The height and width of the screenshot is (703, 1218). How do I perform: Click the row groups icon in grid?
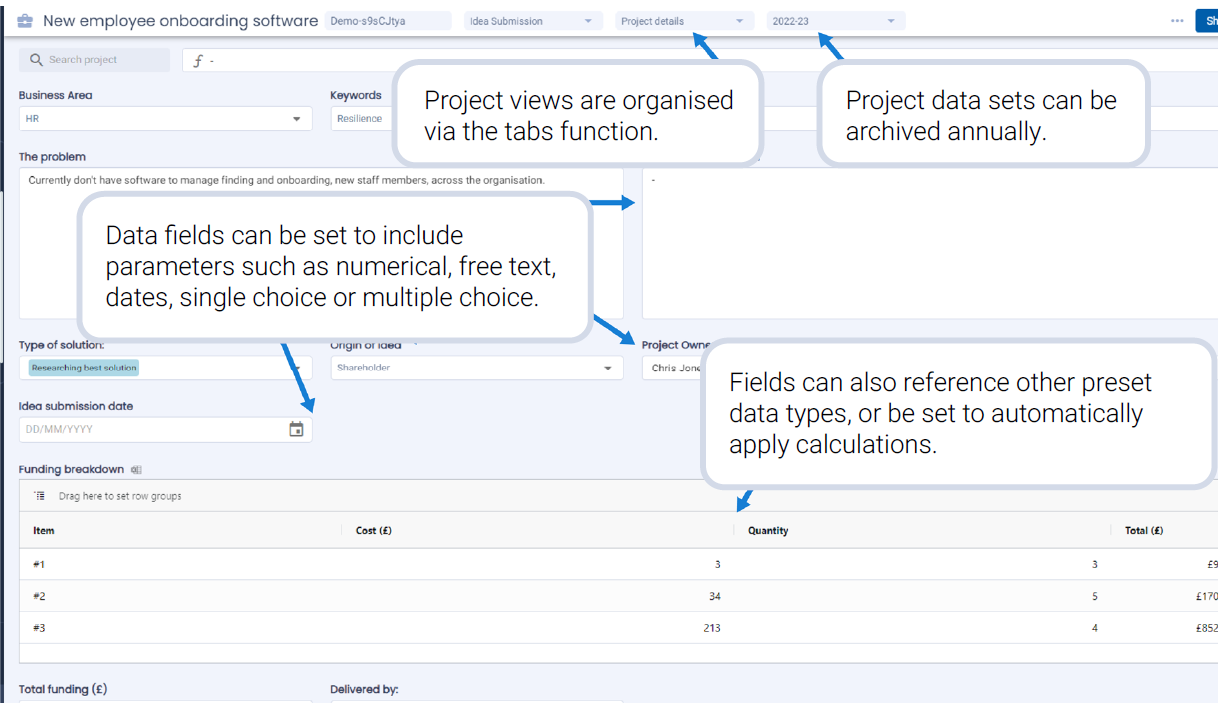click(40, 496)
